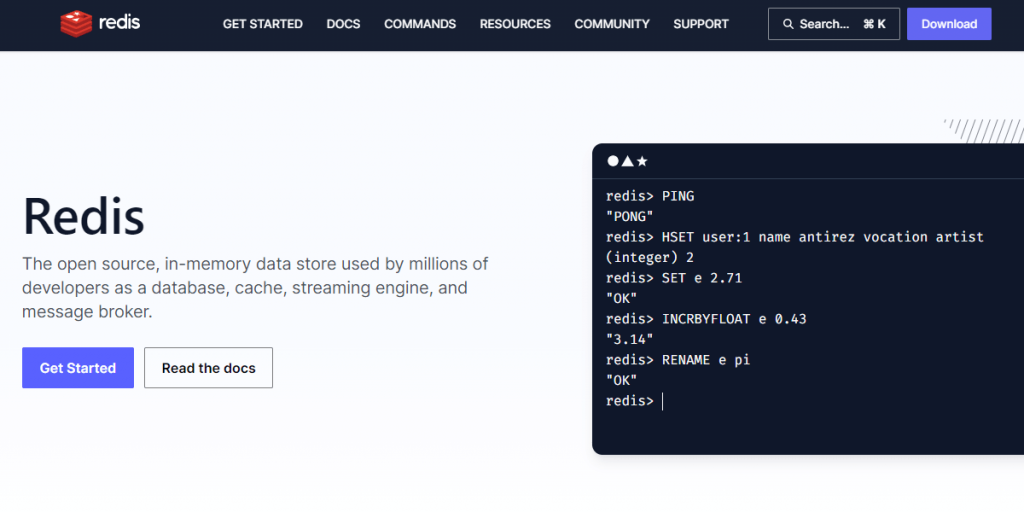
Task: Click the 'redis> PING' line
Action: (650, 196)
